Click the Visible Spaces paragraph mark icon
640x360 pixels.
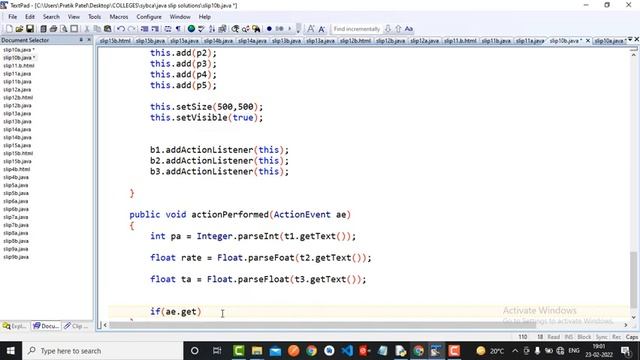(x=178, y=29)
